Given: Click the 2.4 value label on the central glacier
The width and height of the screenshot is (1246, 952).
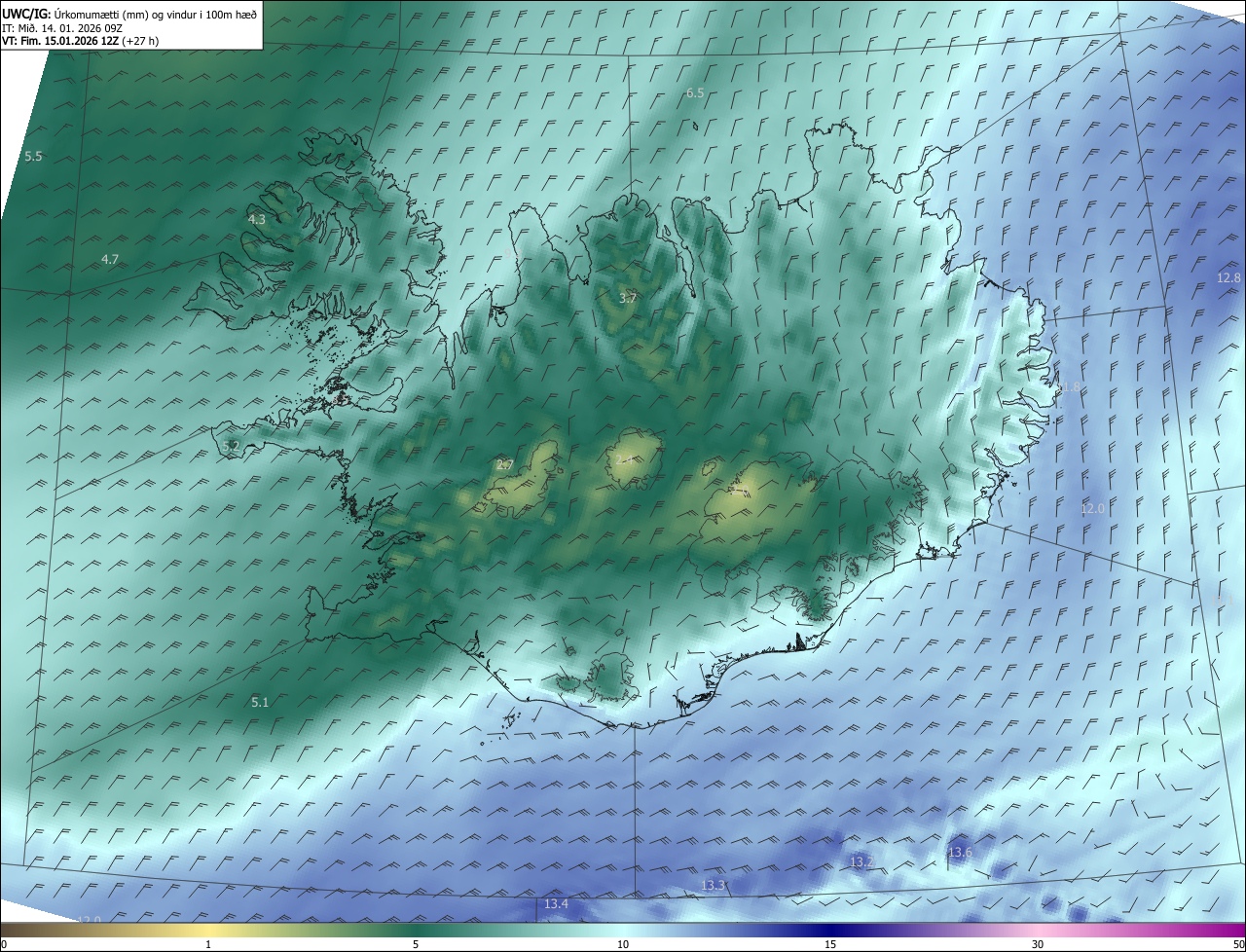Looking at the screenshot, I should click(624, 460).
